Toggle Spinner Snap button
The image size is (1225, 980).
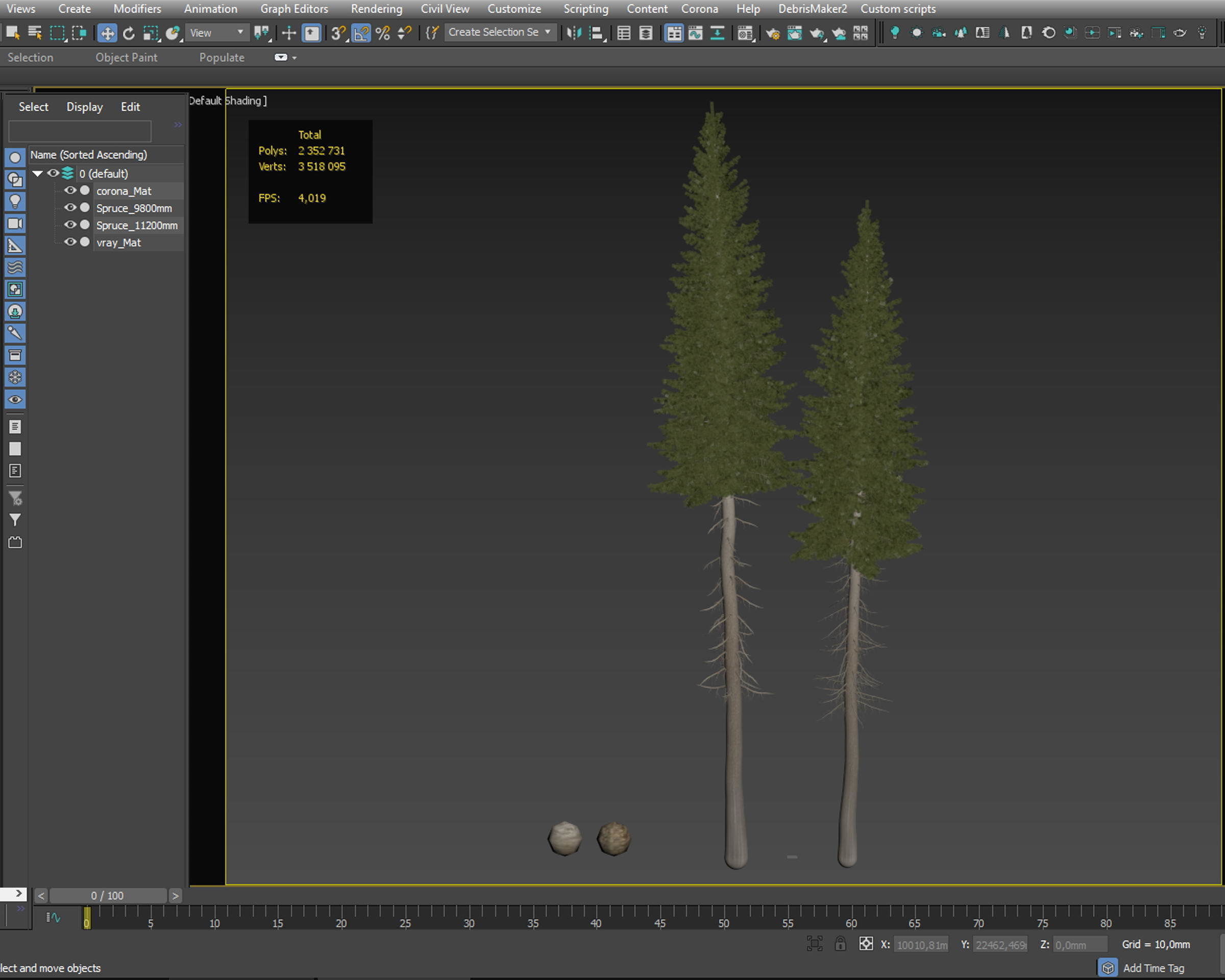pyautogui.click(x=405, y=33)
